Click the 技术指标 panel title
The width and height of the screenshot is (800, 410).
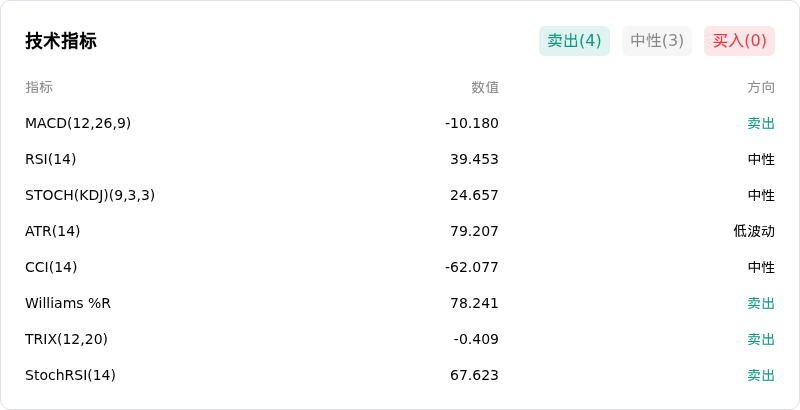point(61,41)
